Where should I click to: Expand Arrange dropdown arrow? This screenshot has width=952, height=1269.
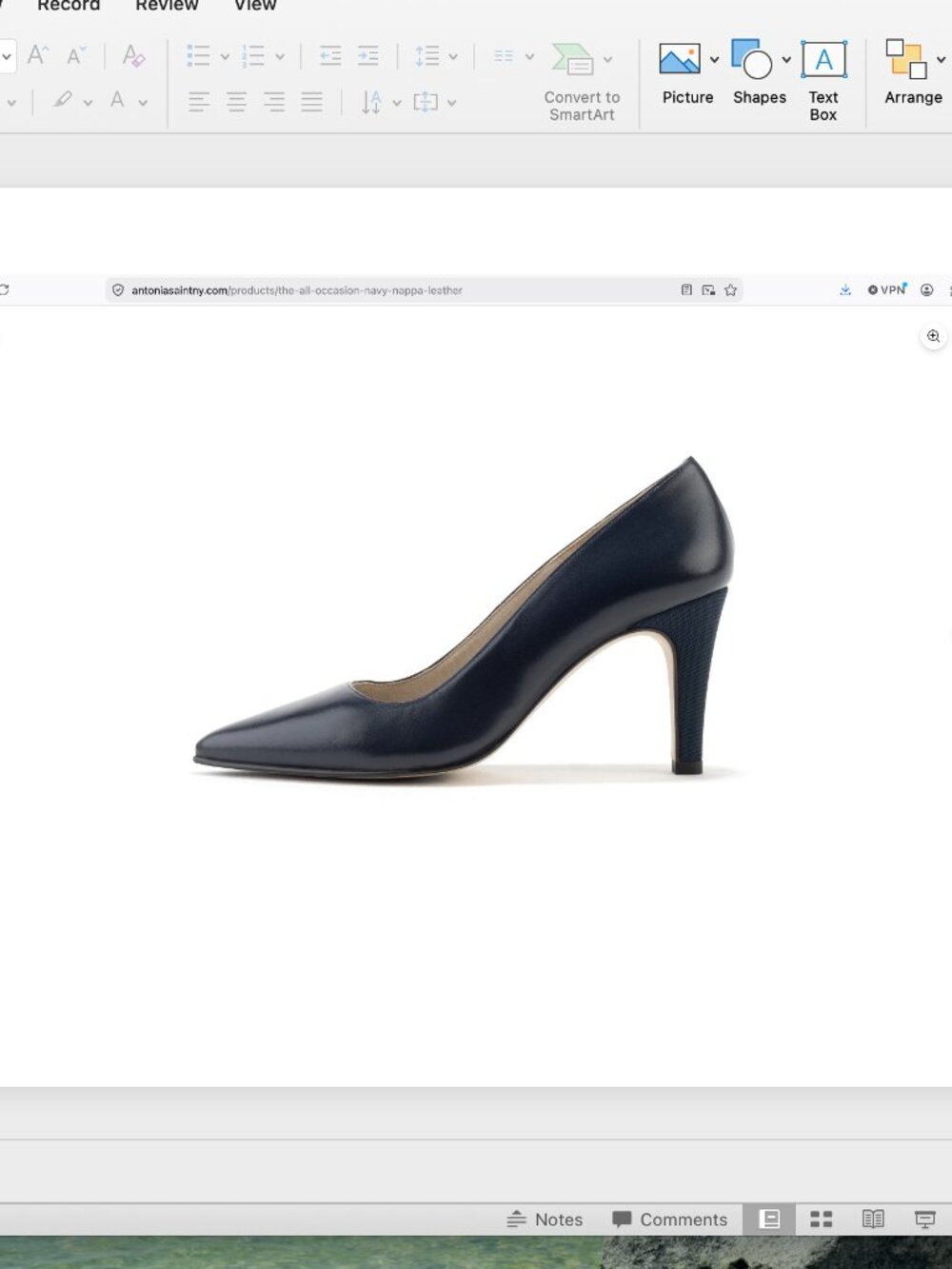pos(942,59)
